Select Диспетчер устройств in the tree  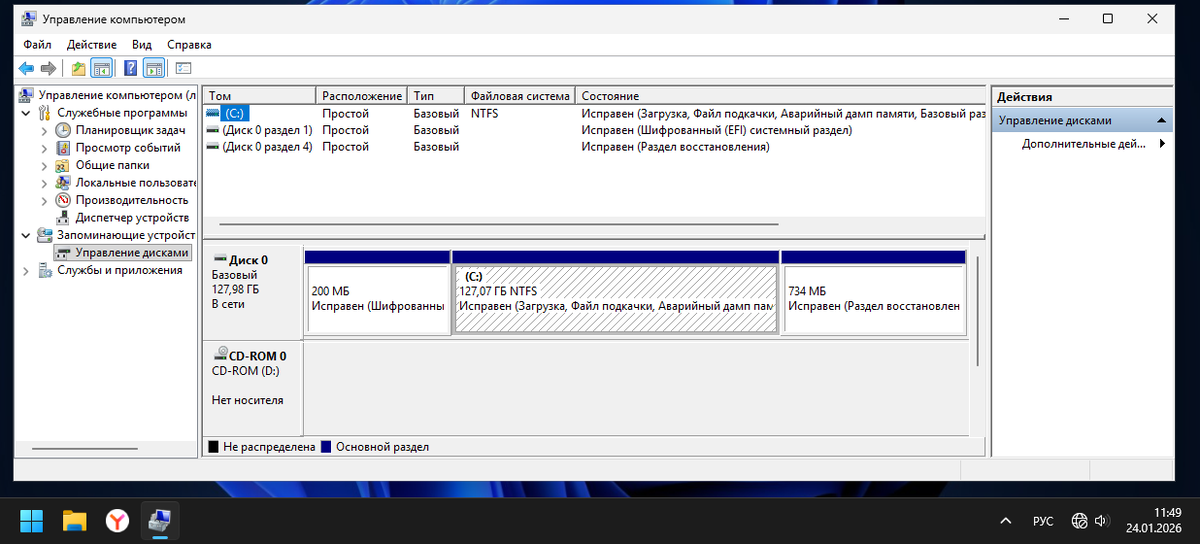click(132, 217)
